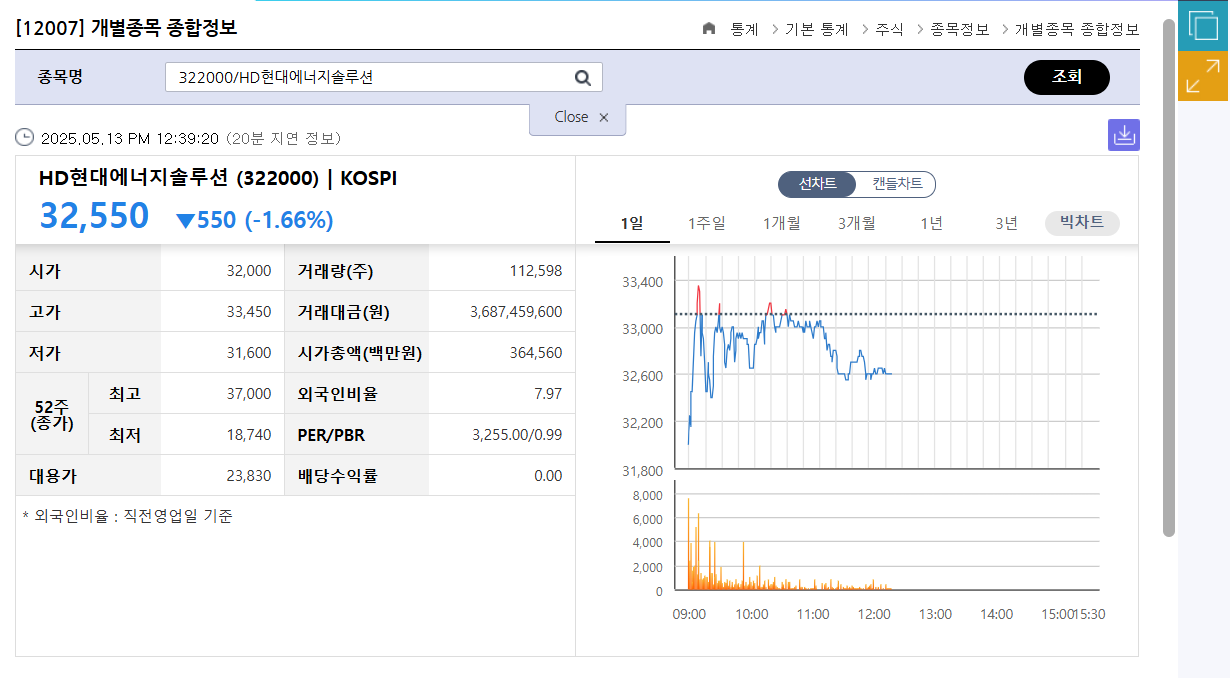This screenshot has width=1230, height=678.
Task: Open the 통계 breadcrumb link
Action: (746, 30)
